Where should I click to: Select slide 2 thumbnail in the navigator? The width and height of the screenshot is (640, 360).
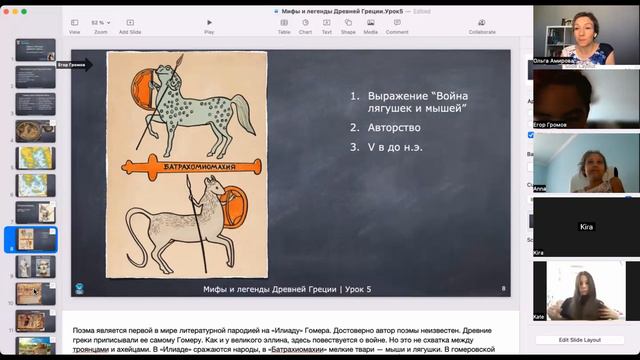(36, 77)
